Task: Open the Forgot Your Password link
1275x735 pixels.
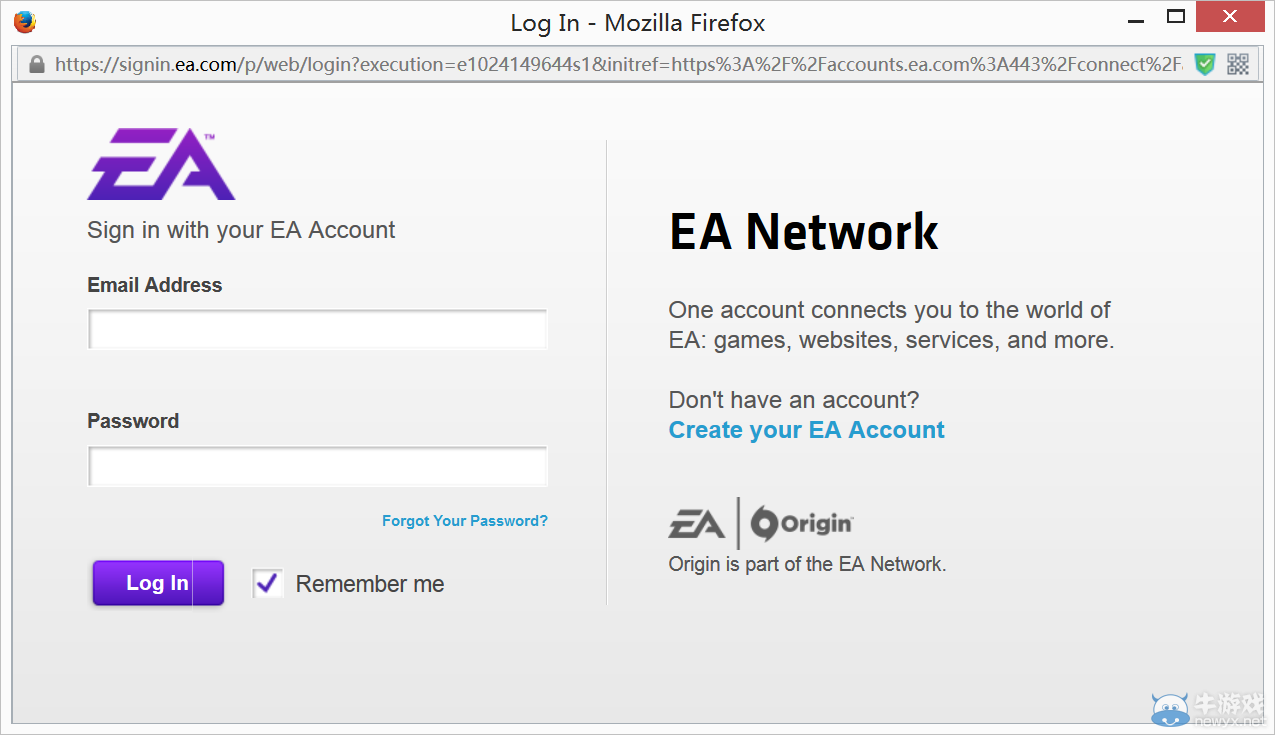Action: (465, 521)
